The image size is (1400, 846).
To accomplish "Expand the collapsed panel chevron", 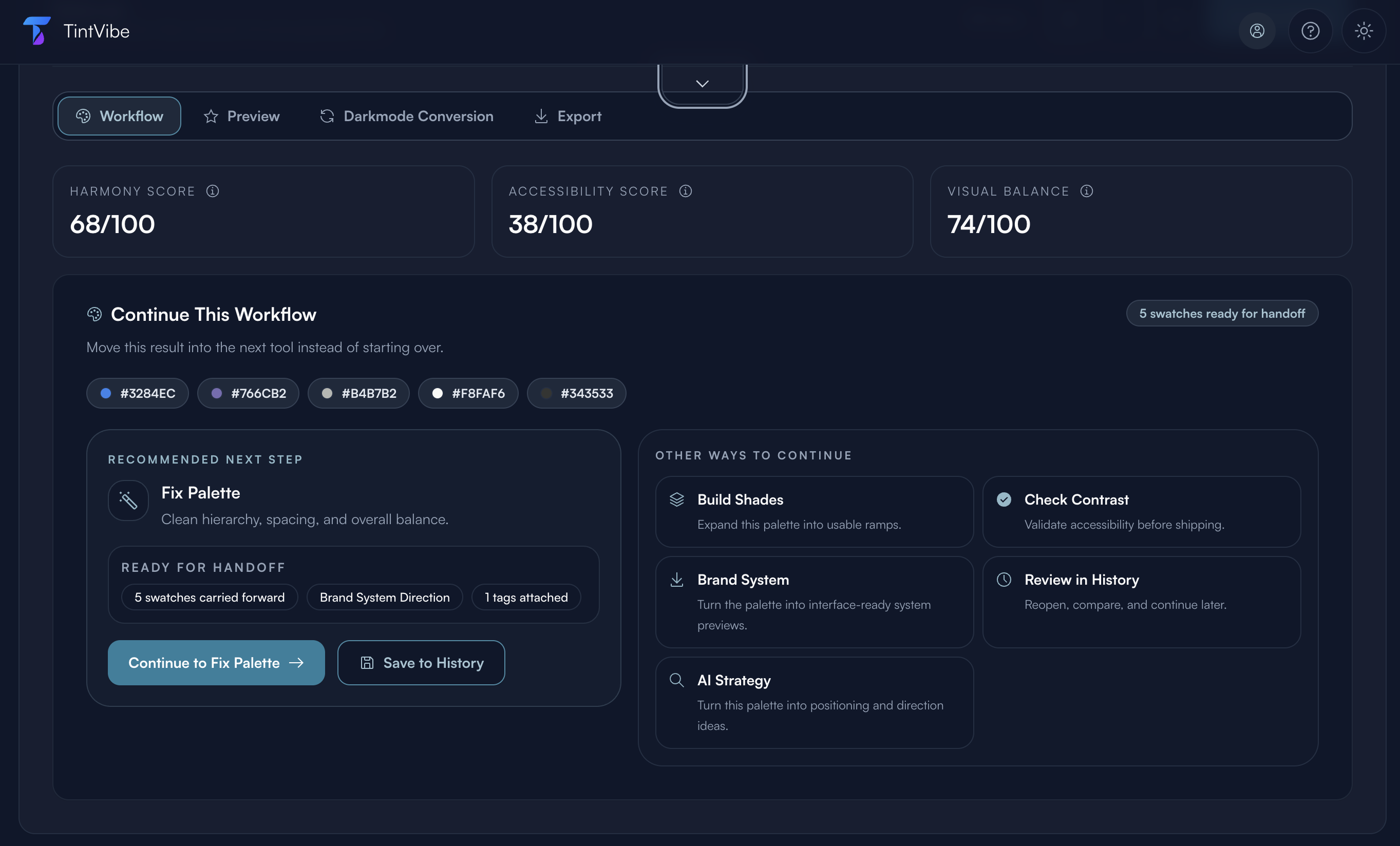I will pos(702,84).
